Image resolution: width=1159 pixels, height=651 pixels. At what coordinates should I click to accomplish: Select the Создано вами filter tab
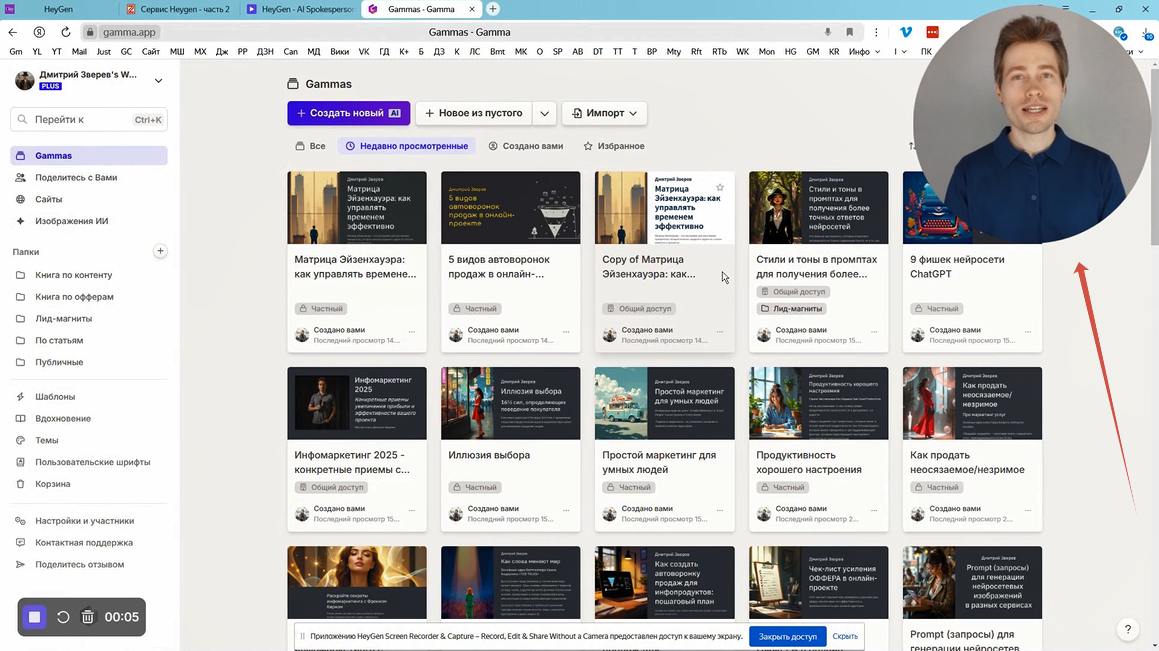click(x=525, y=146)
